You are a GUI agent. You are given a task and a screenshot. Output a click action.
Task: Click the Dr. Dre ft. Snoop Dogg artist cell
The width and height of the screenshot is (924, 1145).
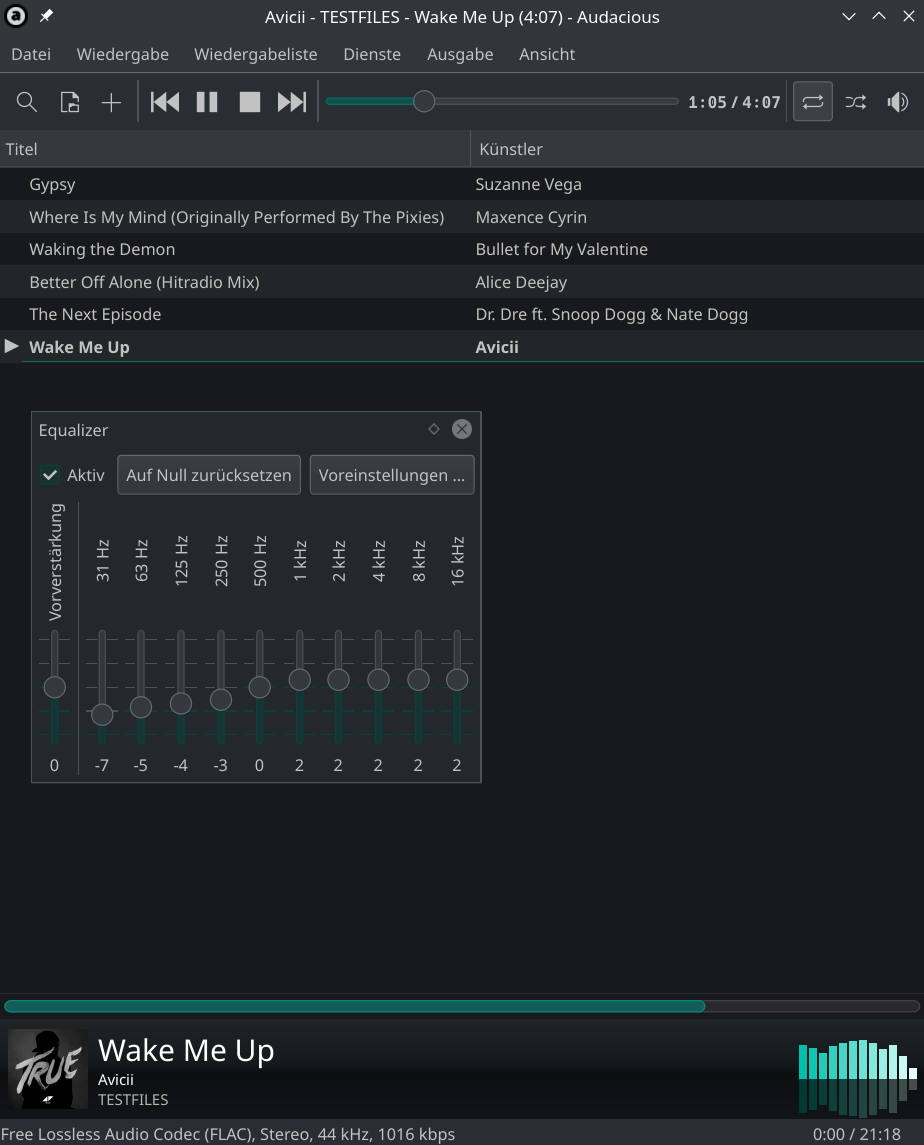(x=612, y=315)
